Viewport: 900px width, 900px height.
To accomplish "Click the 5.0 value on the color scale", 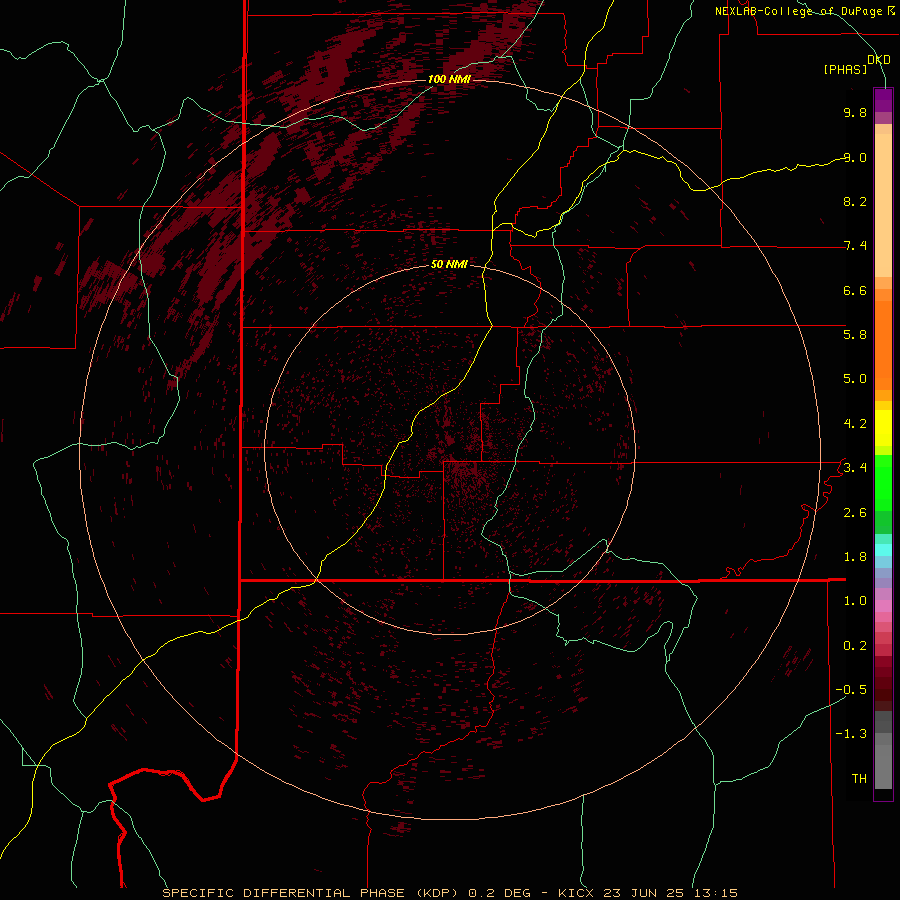I will click(x=855, y=379).
